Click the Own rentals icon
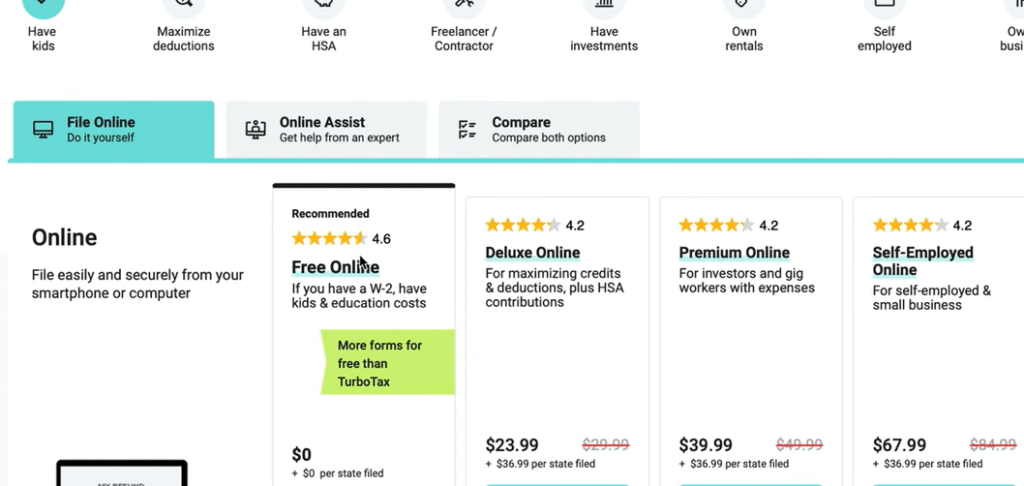 point(744,6)
